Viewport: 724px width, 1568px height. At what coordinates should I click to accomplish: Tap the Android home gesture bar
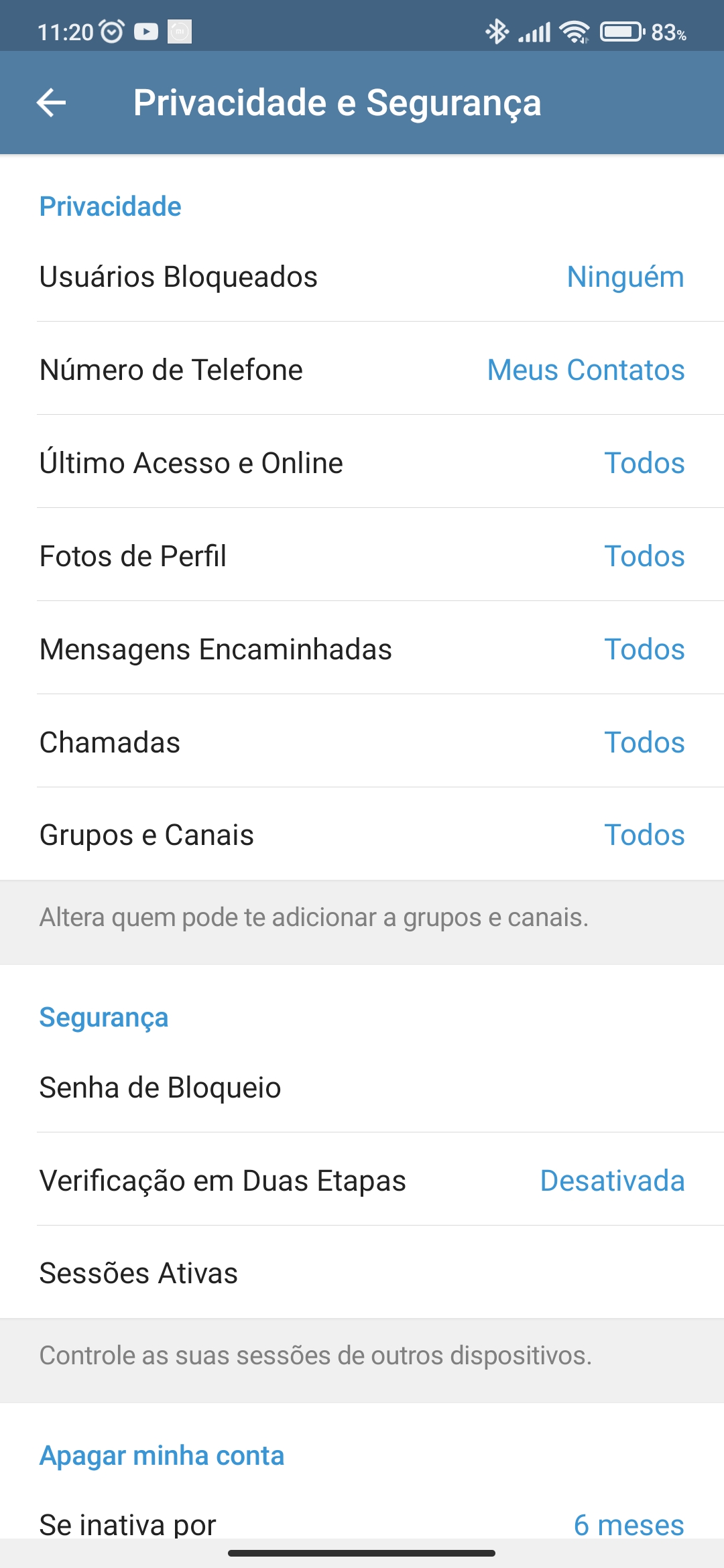[x=362, y=1553]
